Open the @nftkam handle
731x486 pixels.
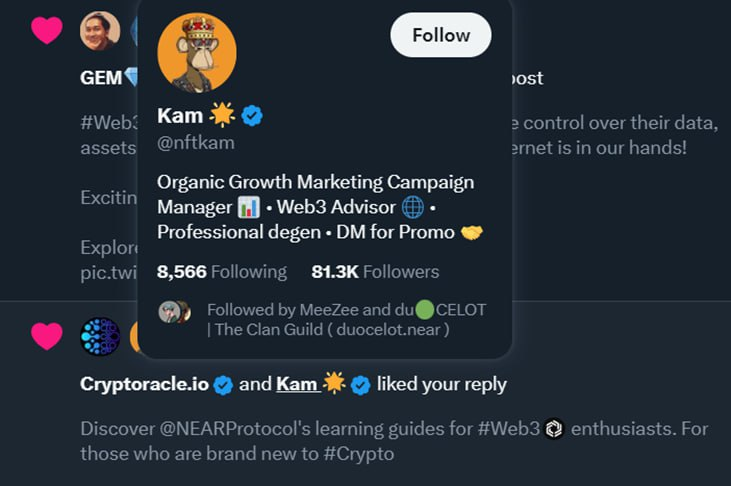[196, 143]
